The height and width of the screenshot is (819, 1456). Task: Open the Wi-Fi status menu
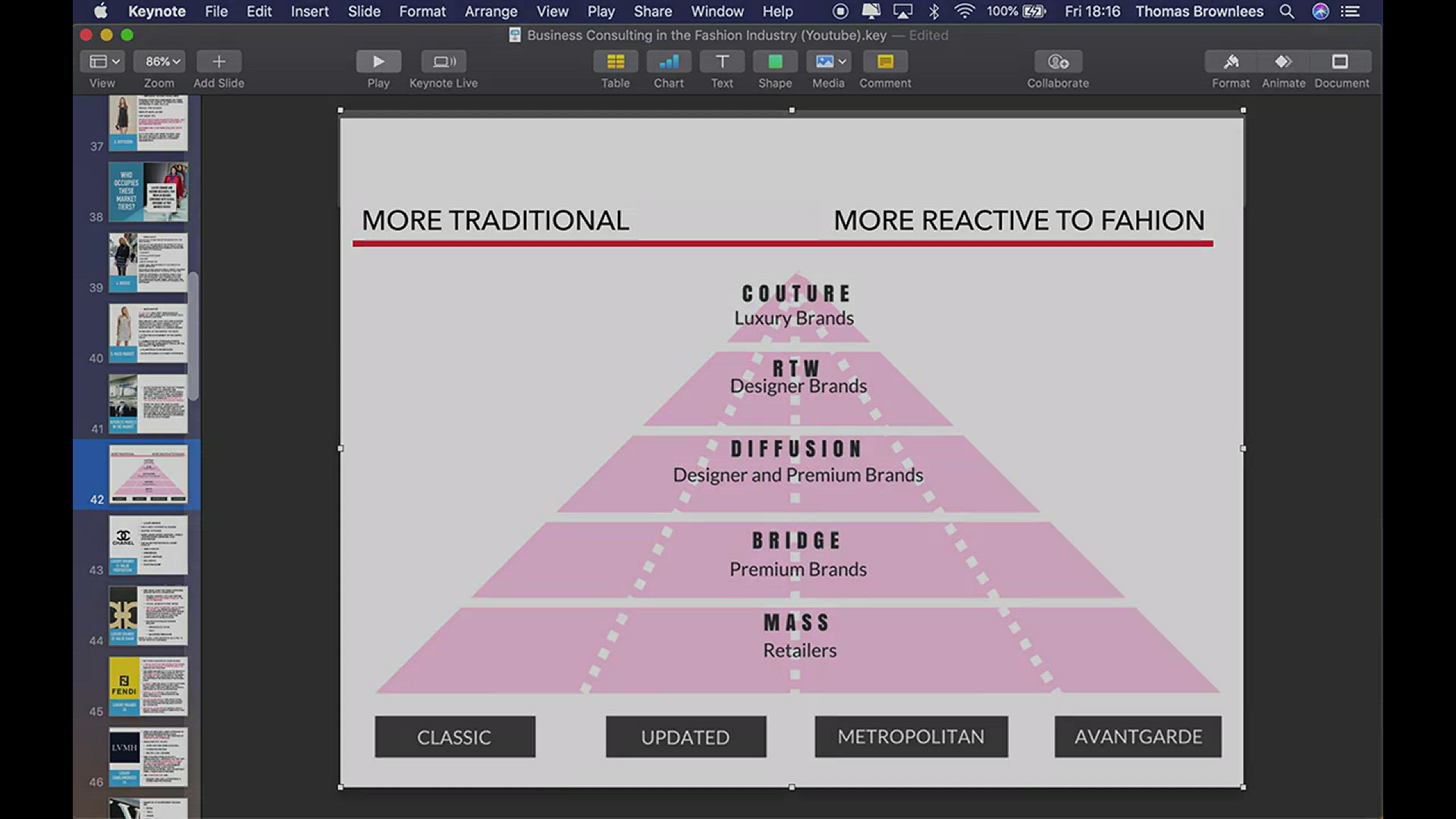click(964, 11)
